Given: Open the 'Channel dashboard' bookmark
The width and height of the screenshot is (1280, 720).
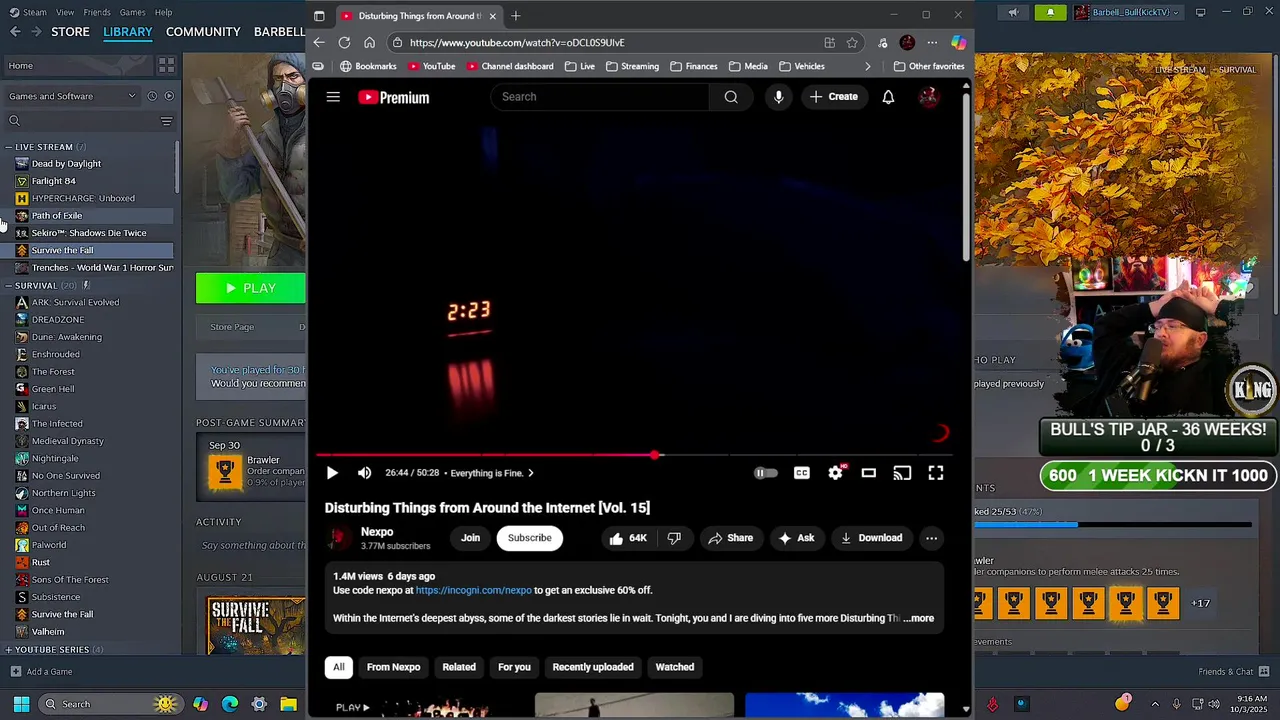Looking at the screenshot, I should (509, 66).
